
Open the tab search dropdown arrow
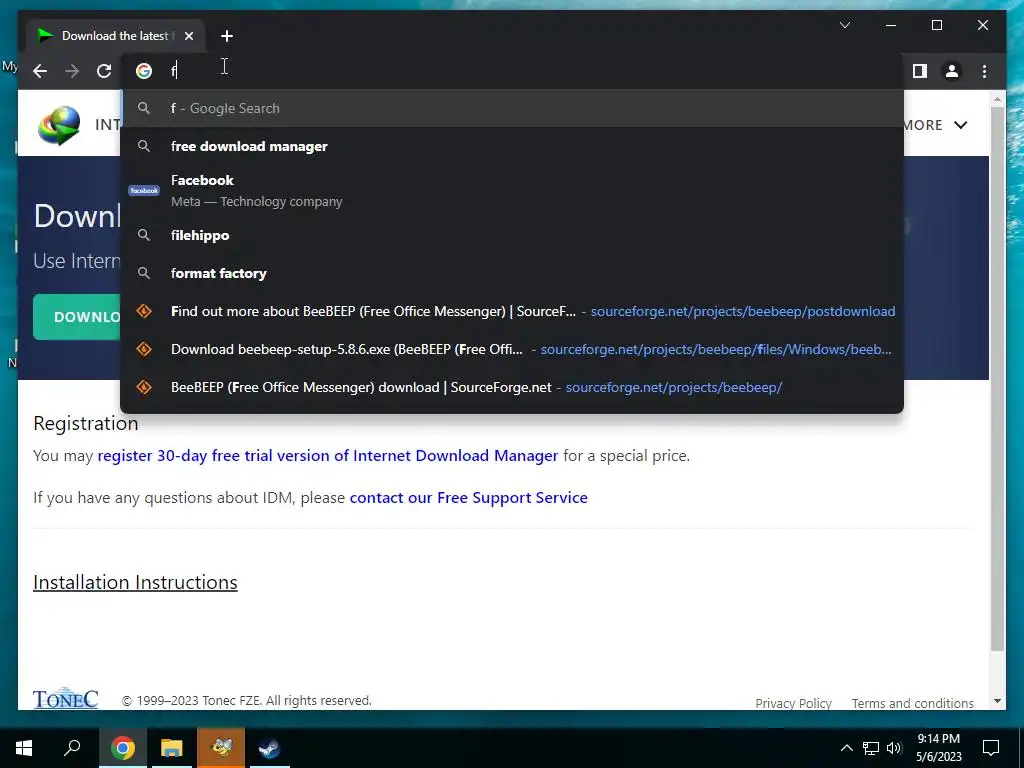[844, 25]
